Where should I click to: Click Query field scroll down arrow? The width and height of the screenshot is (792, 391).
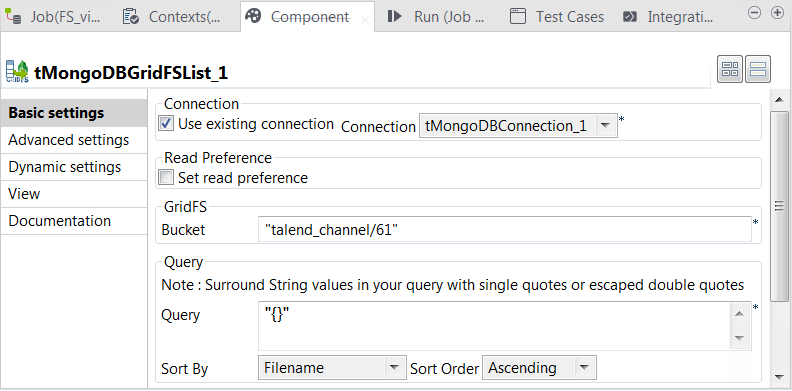coord(739,337)
